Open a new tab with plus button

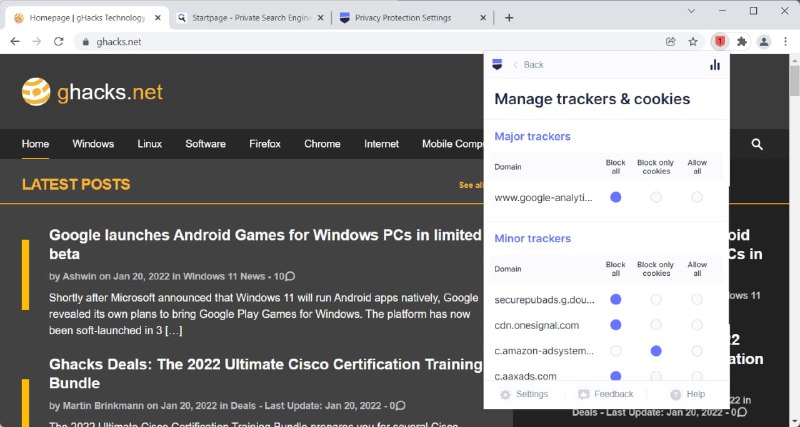[x=509, y=18]
